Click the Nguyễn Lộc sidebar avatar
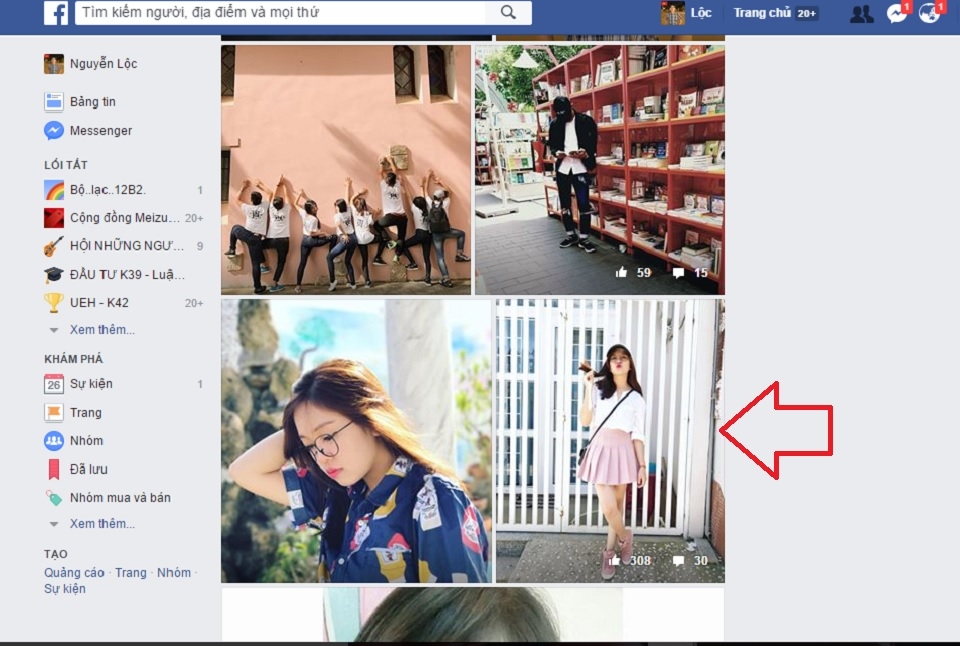The height and width of the screenshot is (646, 960). 54,64
